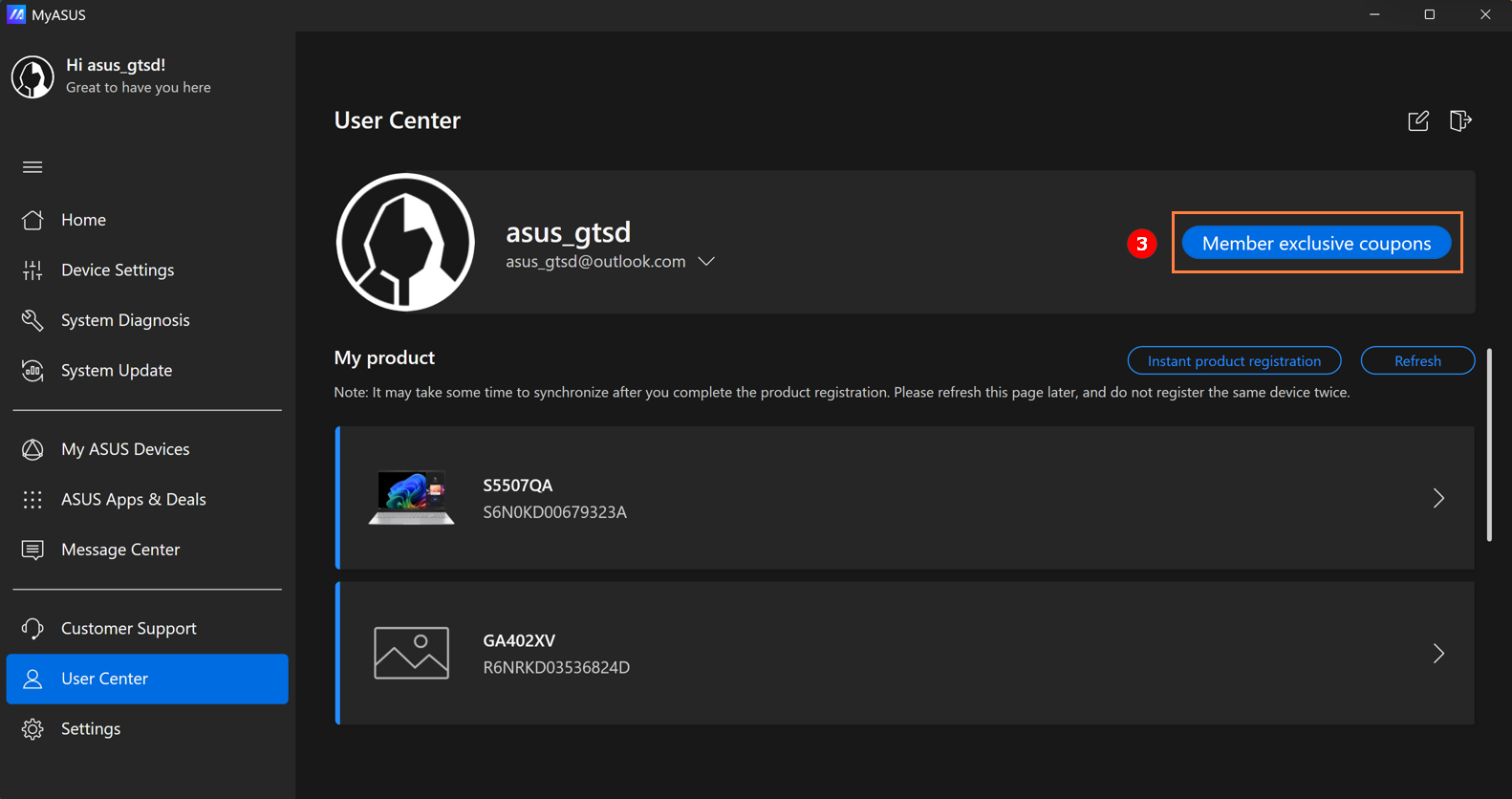Click the Customer Support headset icon
The height and width of the screenshot is (799, 1512).
tap(32, 629)
